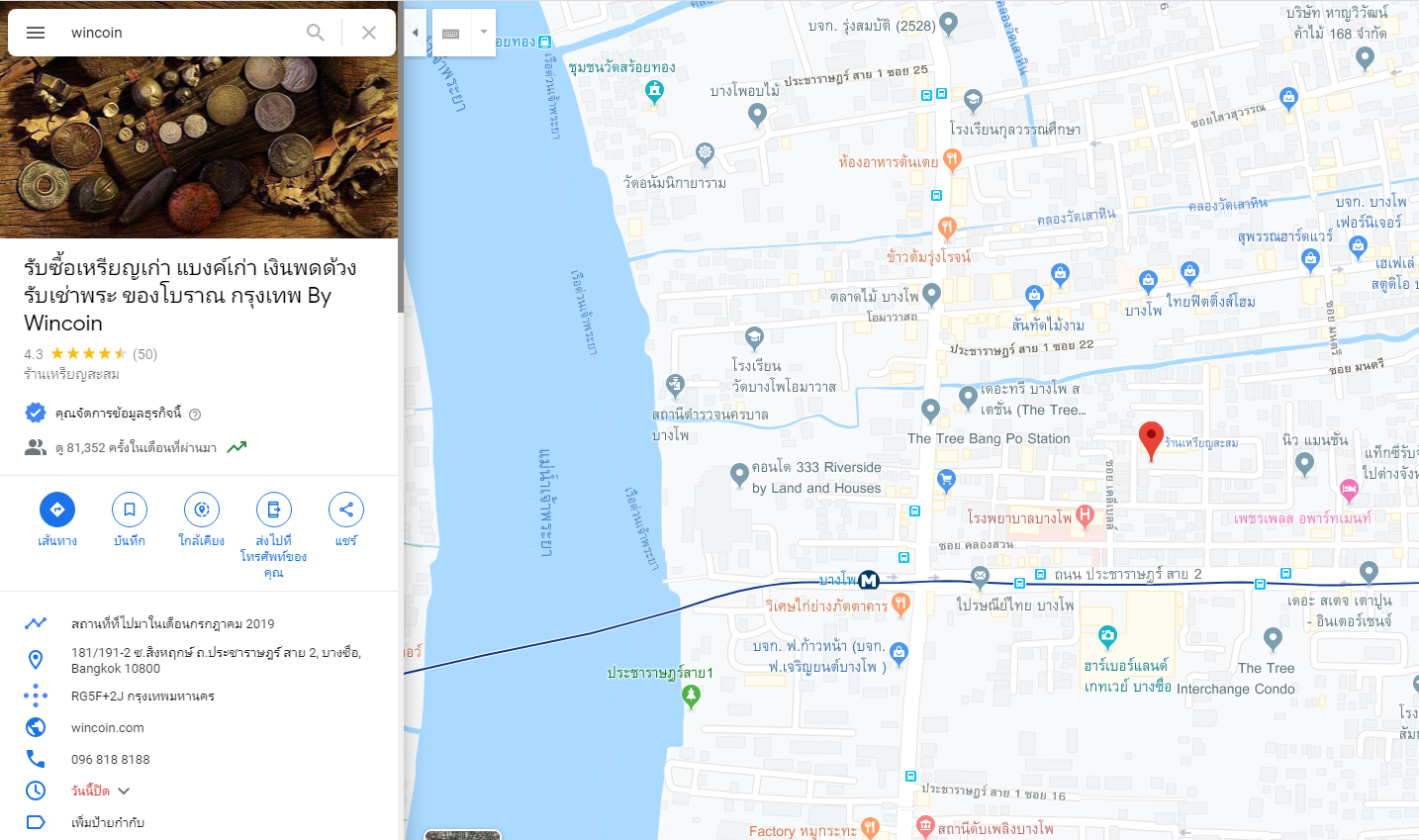Image resolution: width=1419 pixels, height=840 pixels.
Task: Expand the opening hours chevron
Action: tap(124, 791)
